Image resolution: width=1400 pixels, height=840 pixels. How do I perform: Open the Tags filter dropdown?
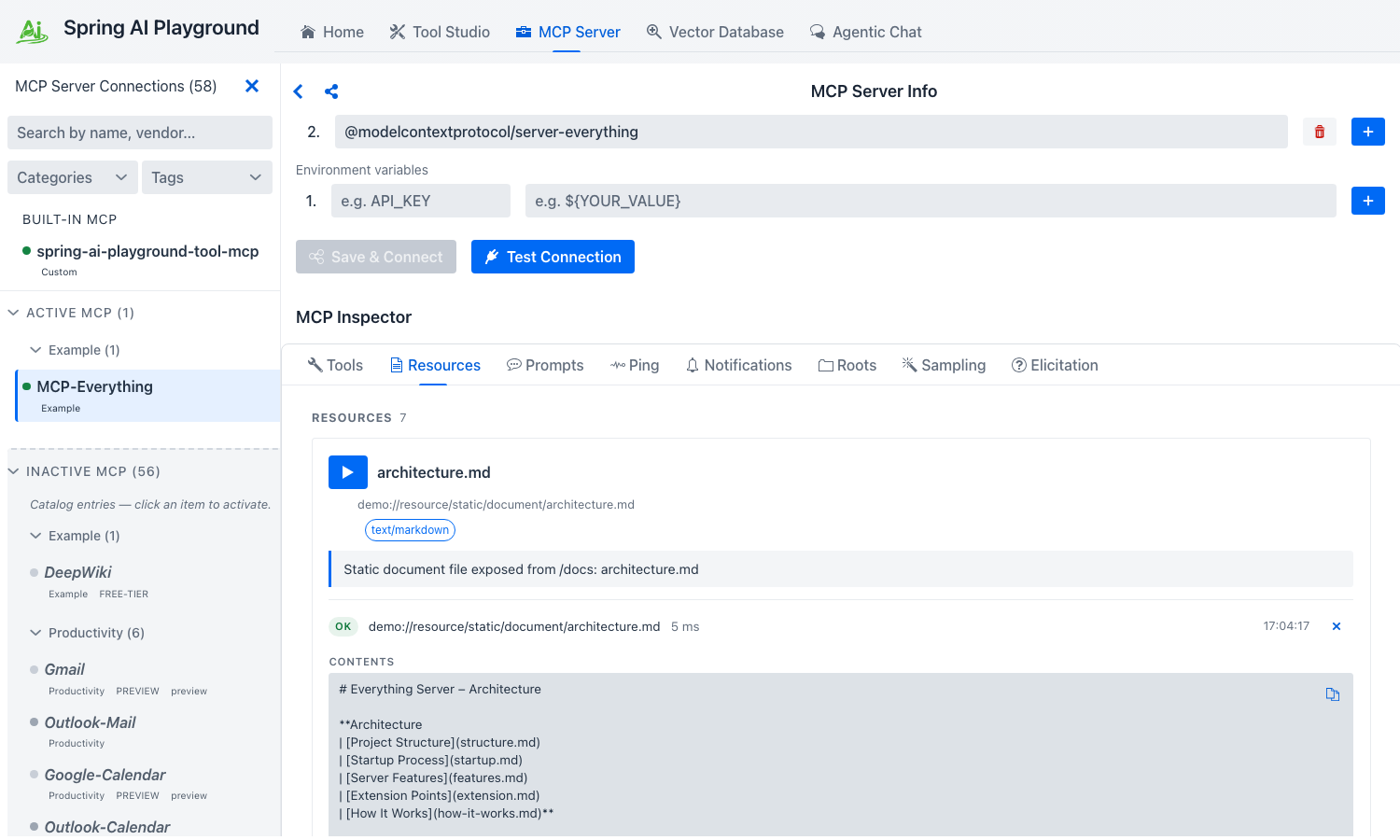pos(206,177)
